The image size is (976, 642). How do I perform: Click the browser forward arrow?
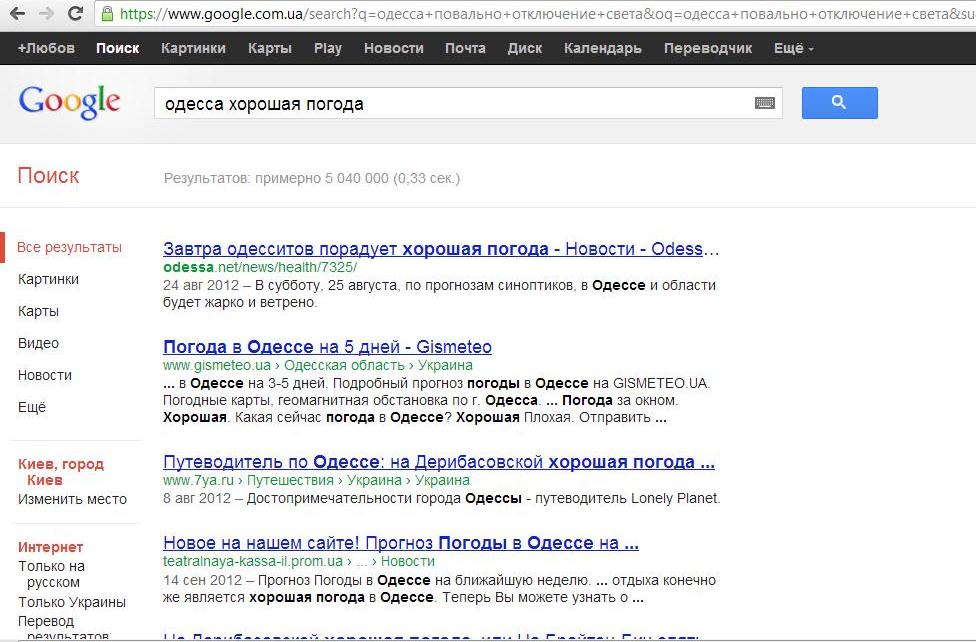pos(46,14)
